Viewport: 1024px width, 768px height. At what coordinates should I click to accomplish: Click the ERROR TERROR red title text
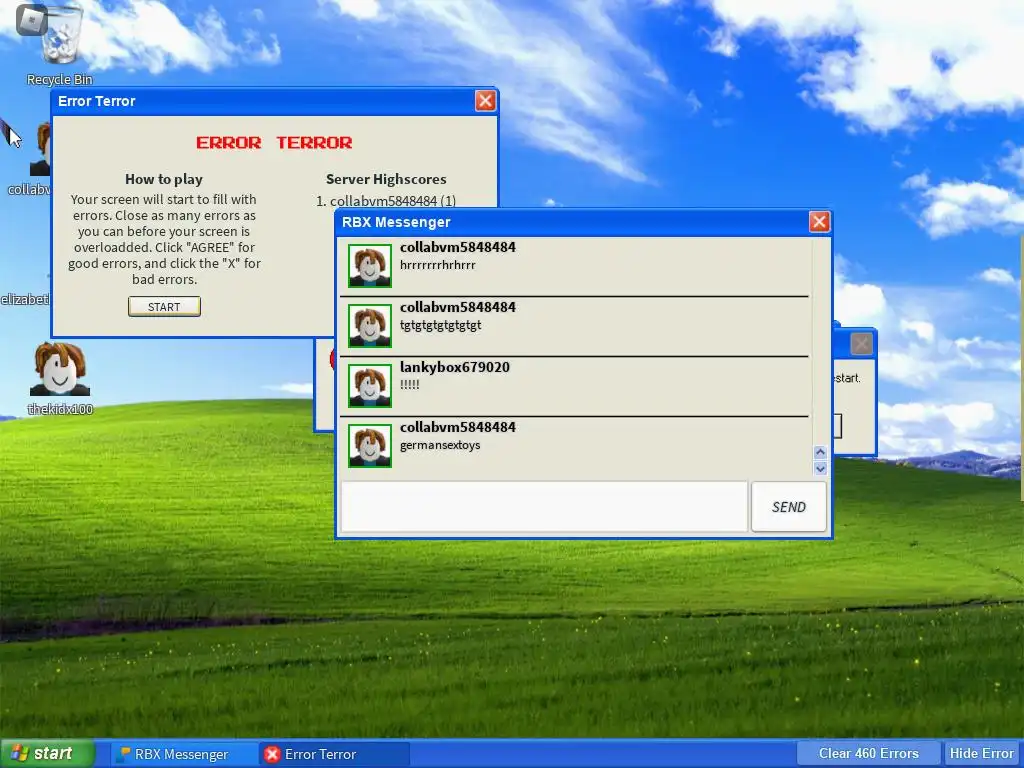(x=274, y=142)
